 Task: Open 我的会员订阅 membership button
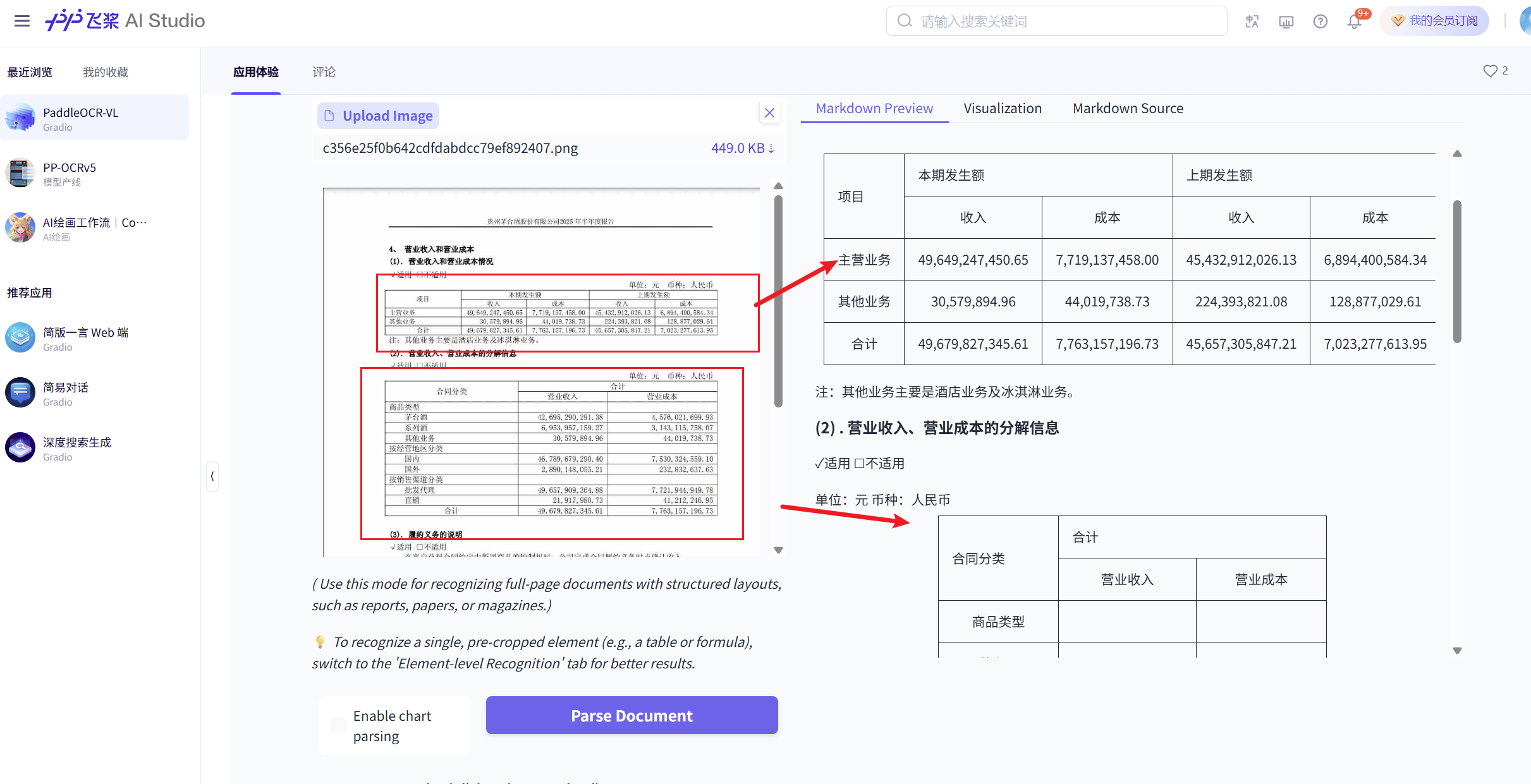[x=1434, y=21]
